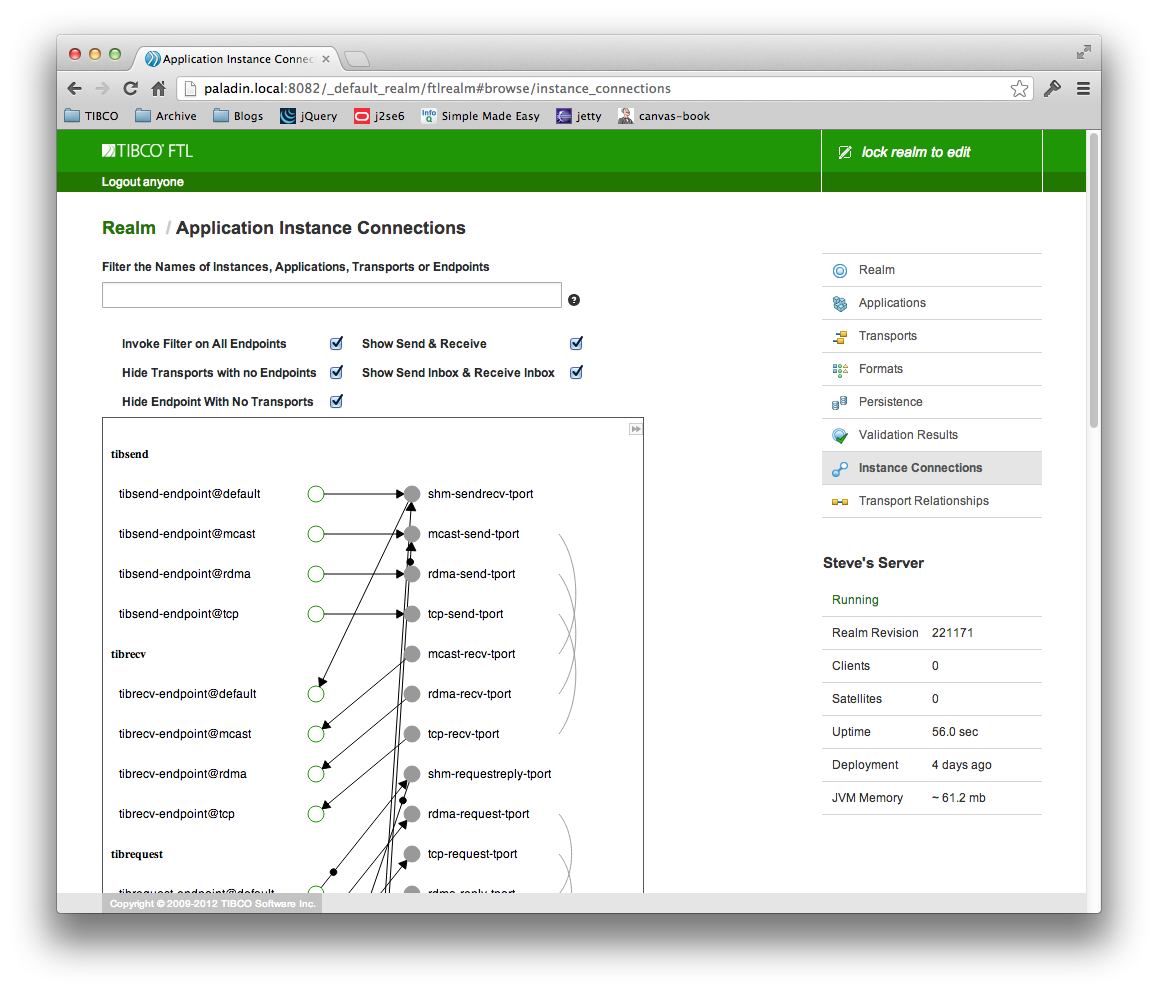This screenshot has width=1158, height=992.
Task: Open the Archive bookmarks folder
Action: [x=166, y=116]
